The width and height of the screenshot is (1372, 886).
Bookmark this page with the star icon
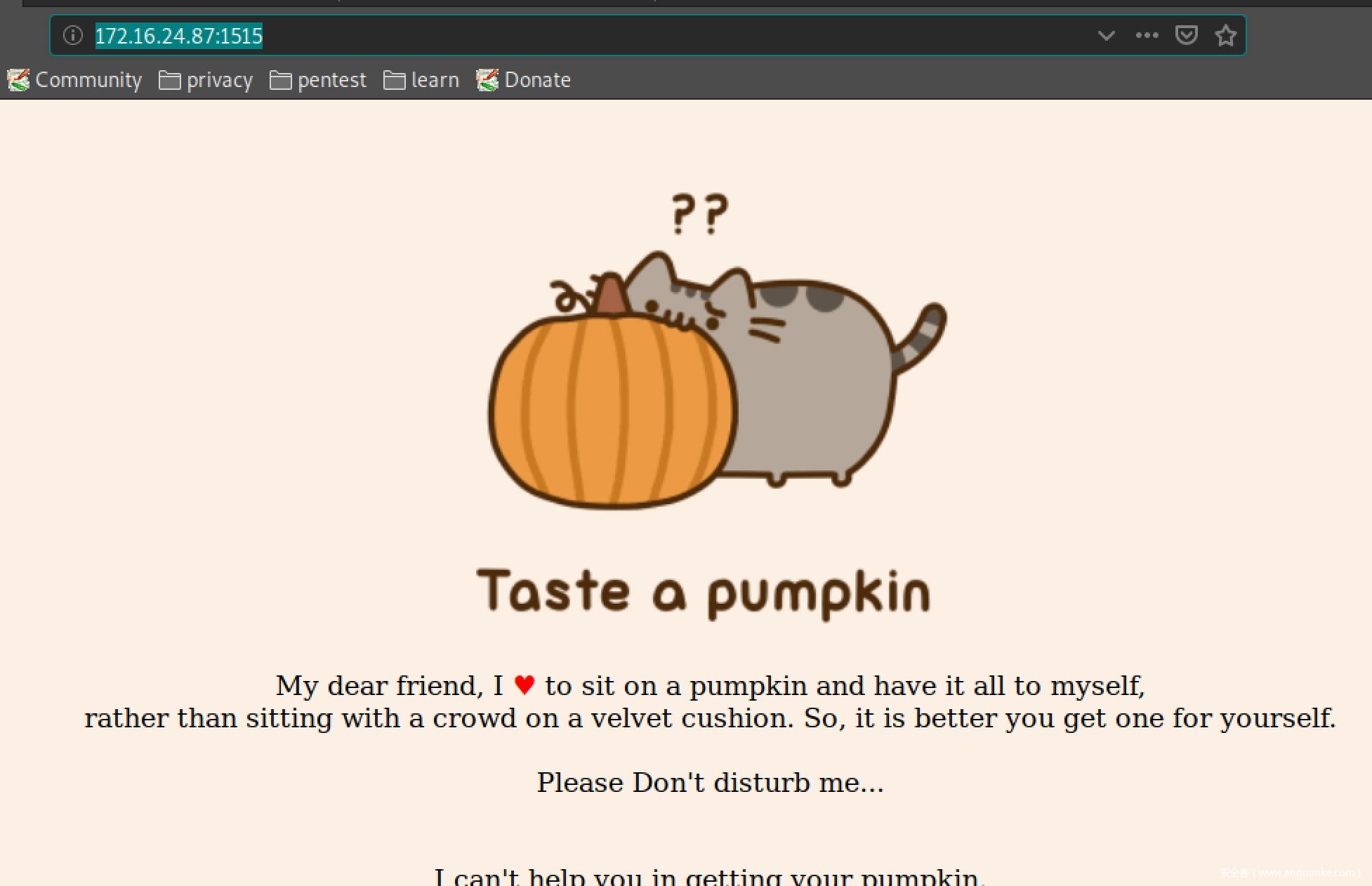(1225, 35)
